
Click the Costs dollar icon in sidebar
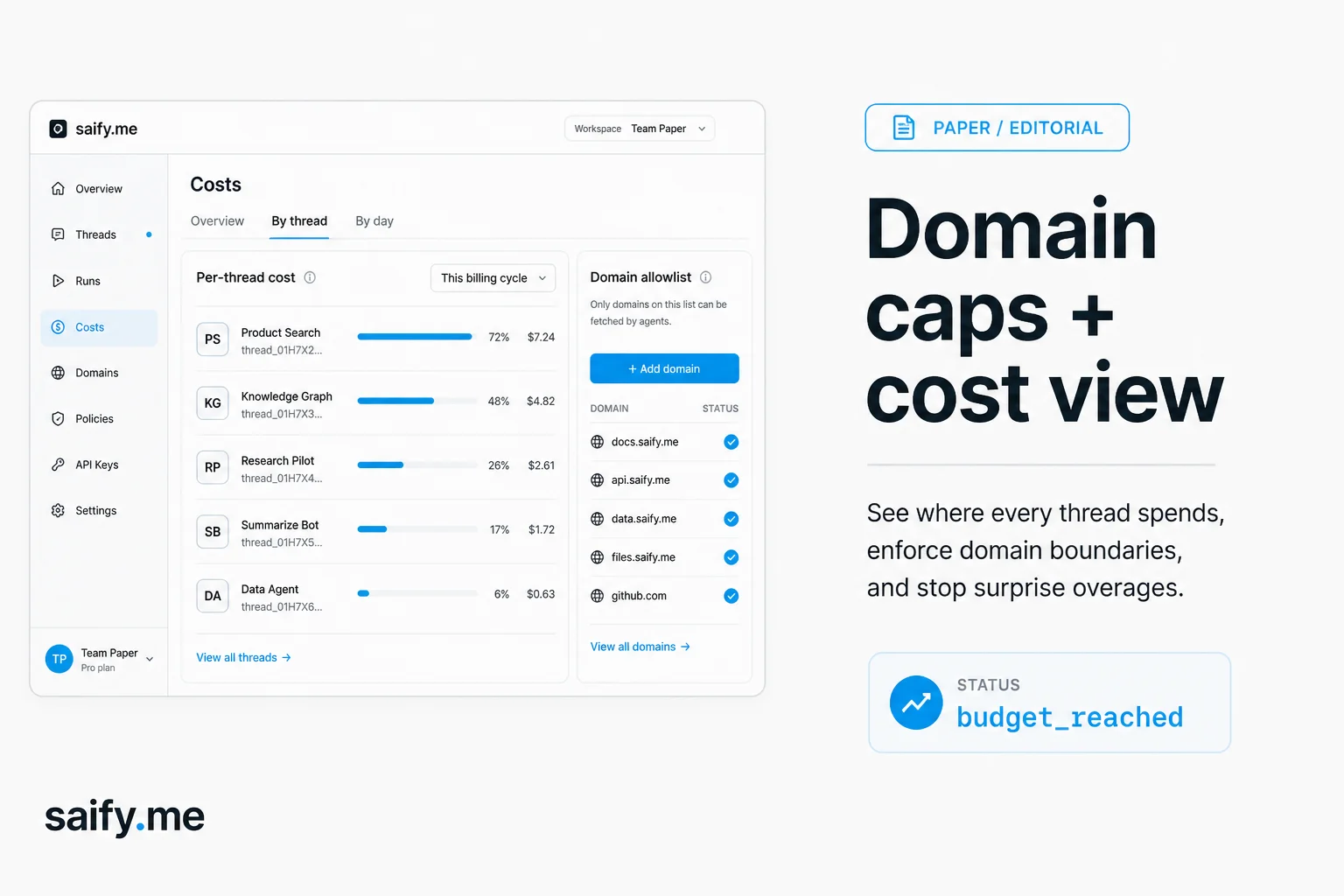tap(58, 327)
